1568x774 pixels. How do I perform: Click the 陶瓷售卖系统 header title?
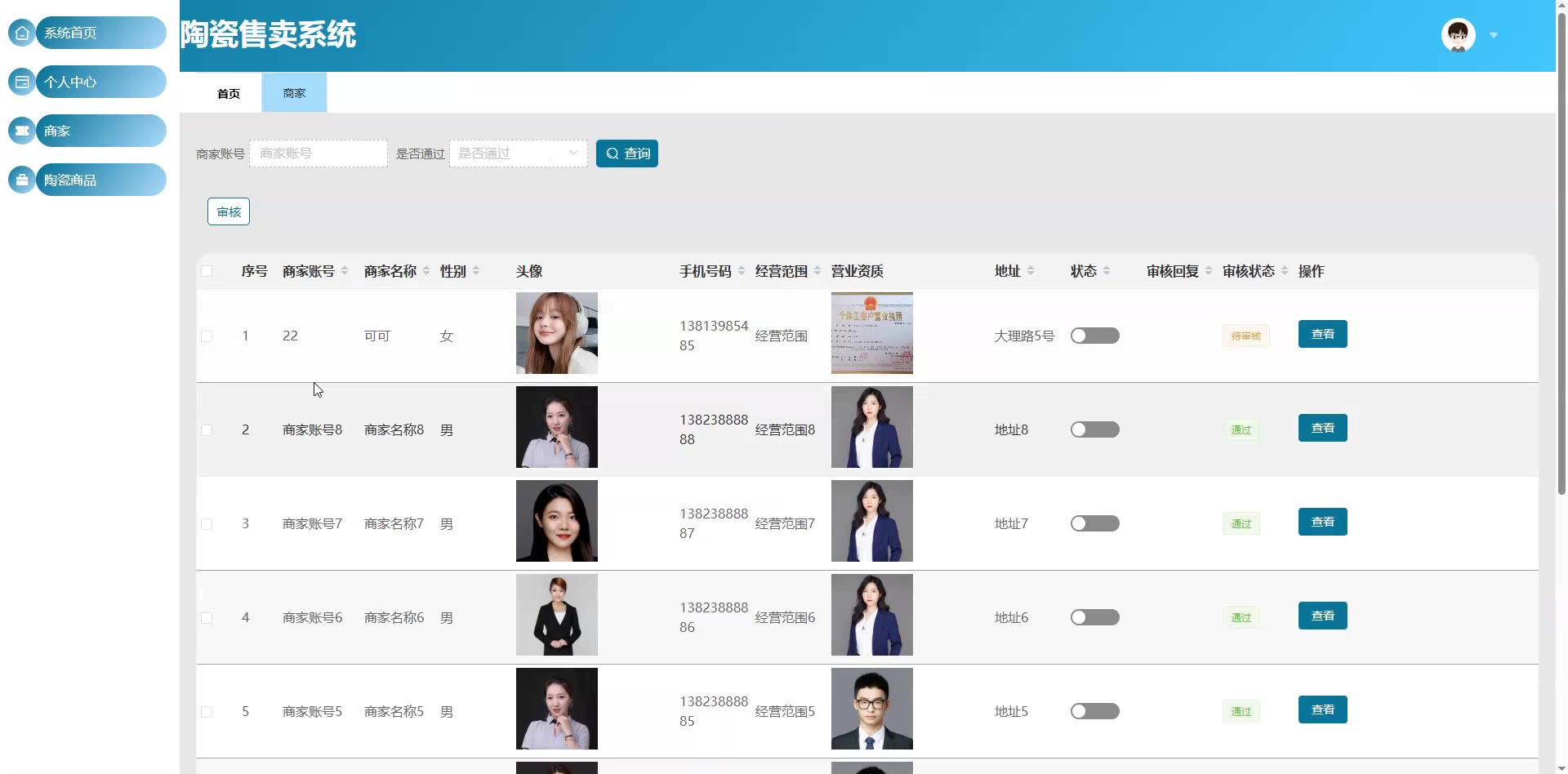(x=268, y=34)
